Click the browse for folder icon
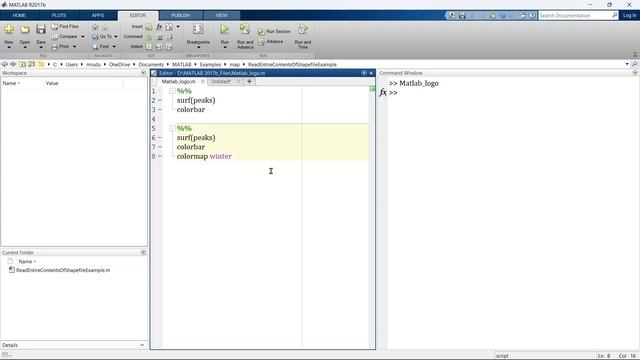Screen dimensions: 640x360 pyautogui.click(x=31, y=64)
